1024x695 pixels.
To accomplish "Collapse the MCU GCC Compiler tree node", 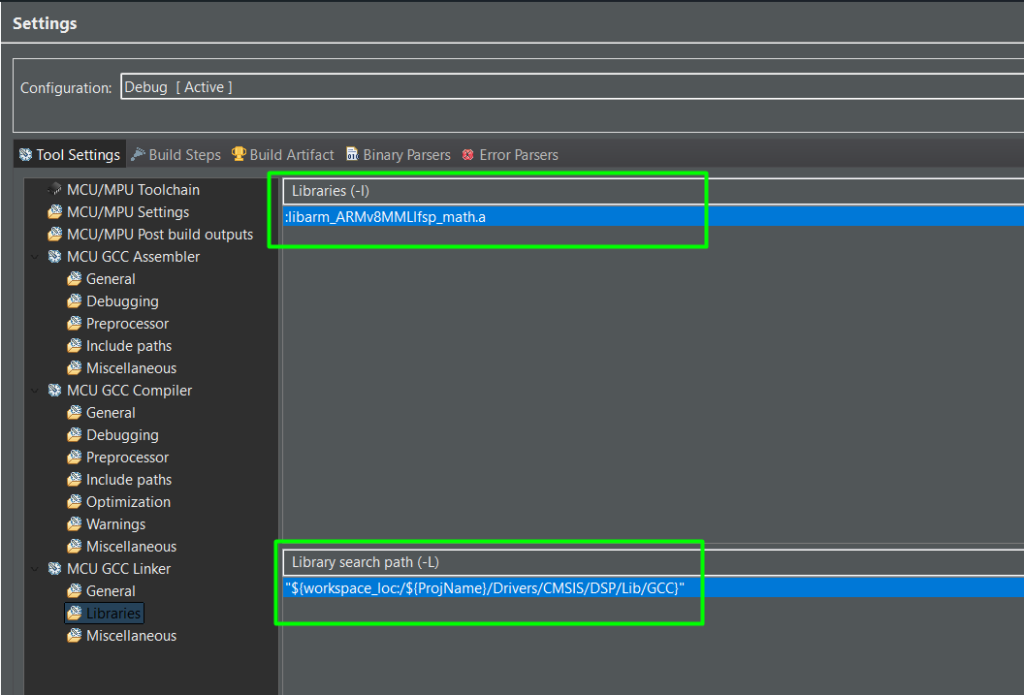I will point(36,391).
